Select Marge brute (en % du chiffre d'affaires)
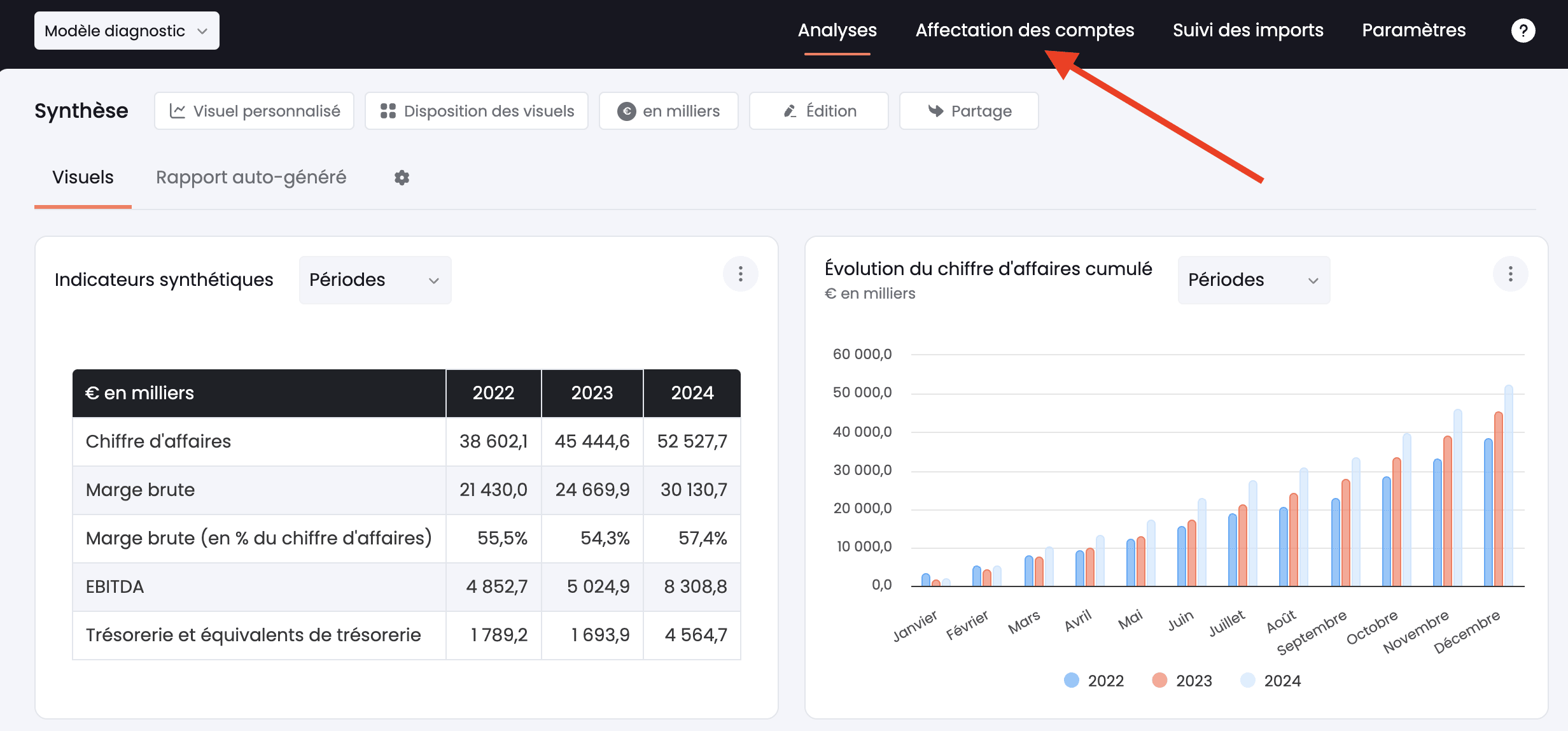This screenshot has width=1568, height=731. 259,538
